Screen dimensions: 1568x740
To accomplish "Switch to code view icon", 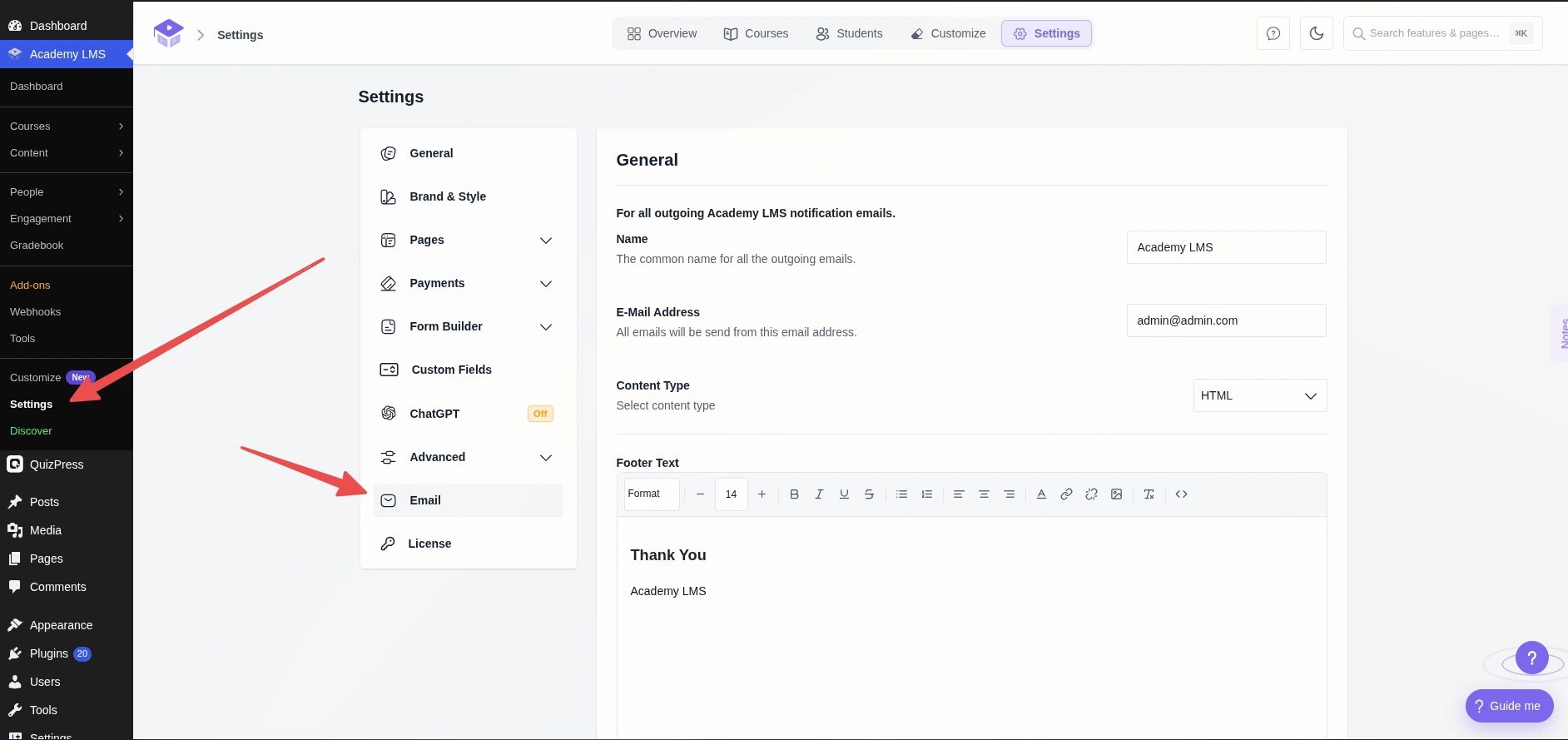I will (1181, 494).
